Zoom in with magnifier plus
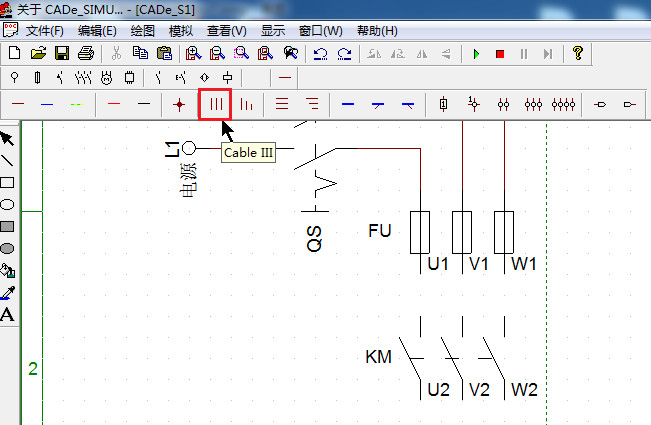This screenshot has width=651, height=425. pyautogui.click(x=193, y=53)
